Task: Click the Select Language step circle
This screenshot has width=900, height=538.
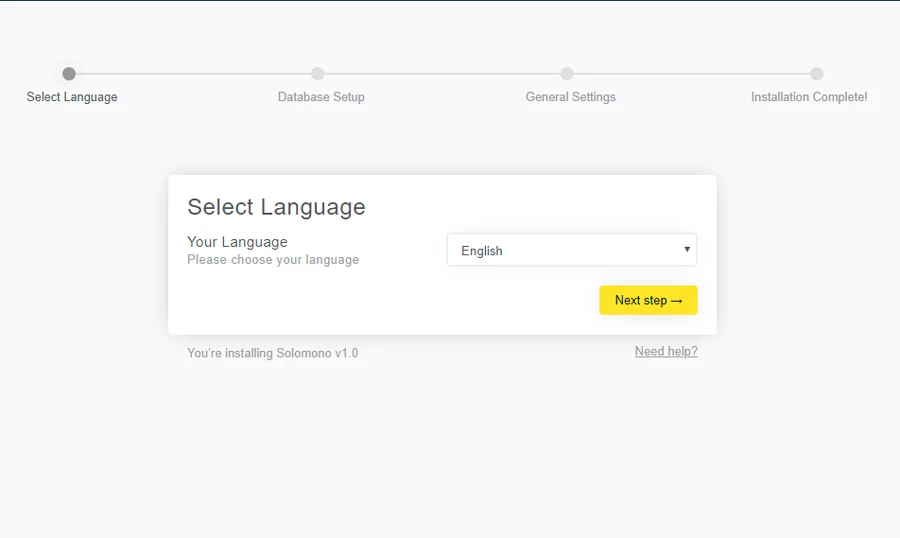Action: tap(69, 74)
